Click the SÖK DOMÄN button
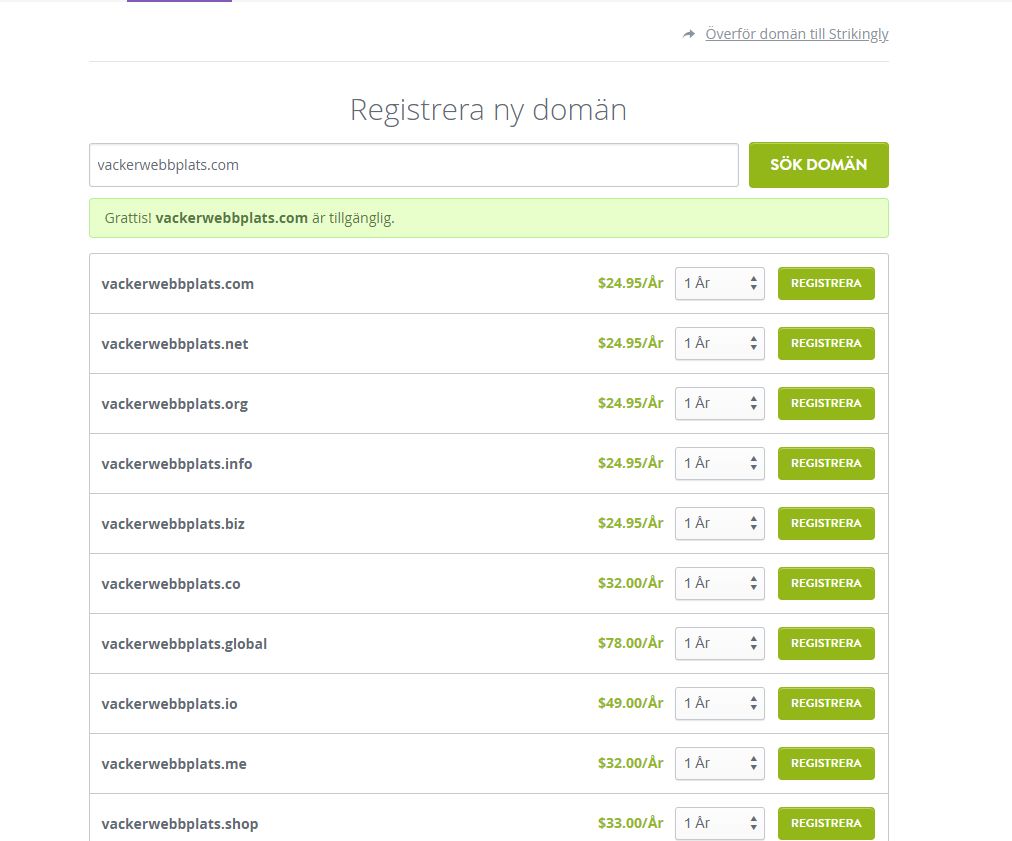The image size is (1012, 841). (818, 165)
